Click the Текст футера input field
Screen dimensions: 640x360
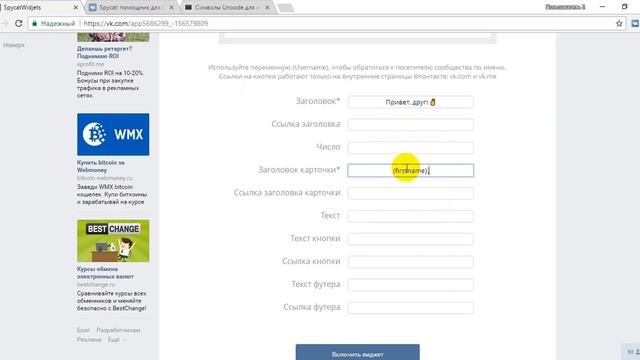[411, 284]
